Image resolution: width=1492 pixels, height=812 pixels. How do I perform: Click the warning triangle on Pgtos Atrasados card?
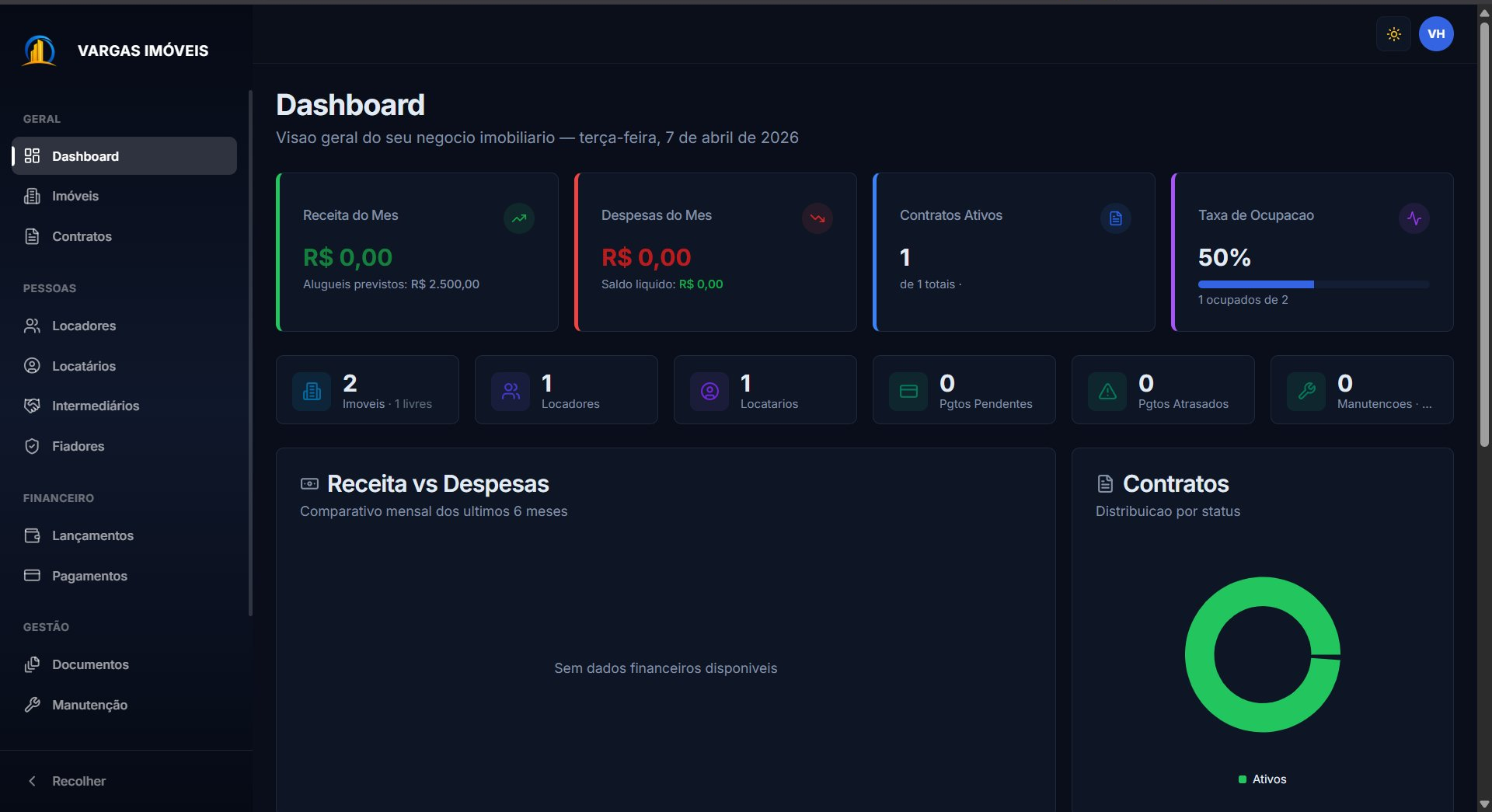pyautogui.click(x=1107, y=392)
